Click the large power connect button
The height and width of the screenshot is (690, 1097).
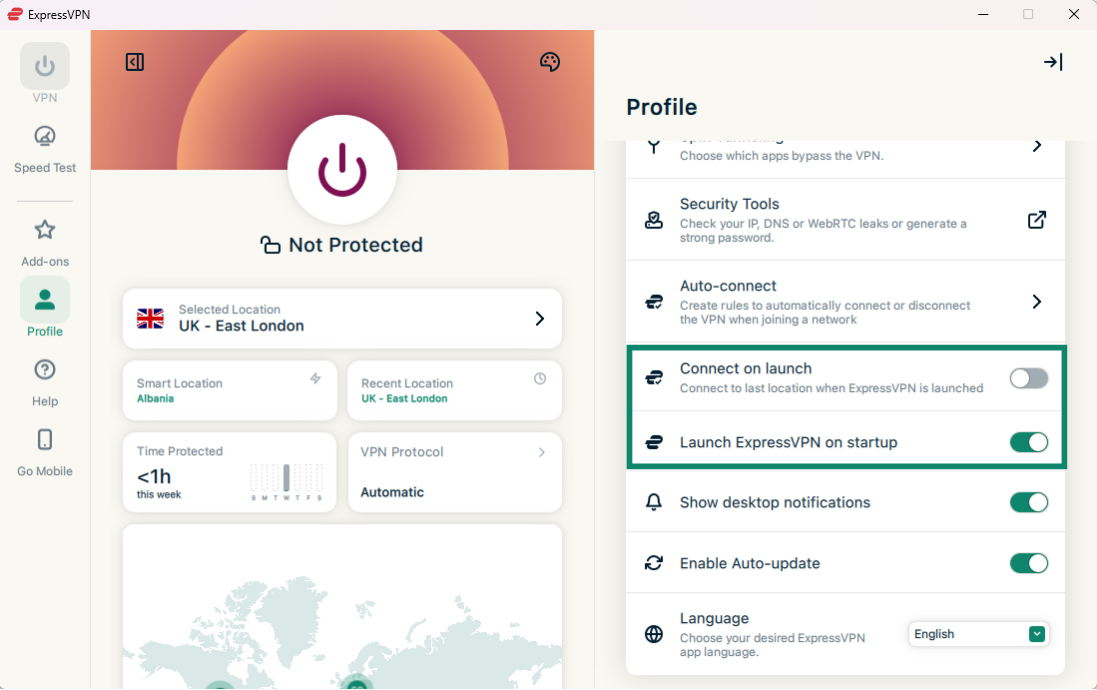tap(342, 169)
